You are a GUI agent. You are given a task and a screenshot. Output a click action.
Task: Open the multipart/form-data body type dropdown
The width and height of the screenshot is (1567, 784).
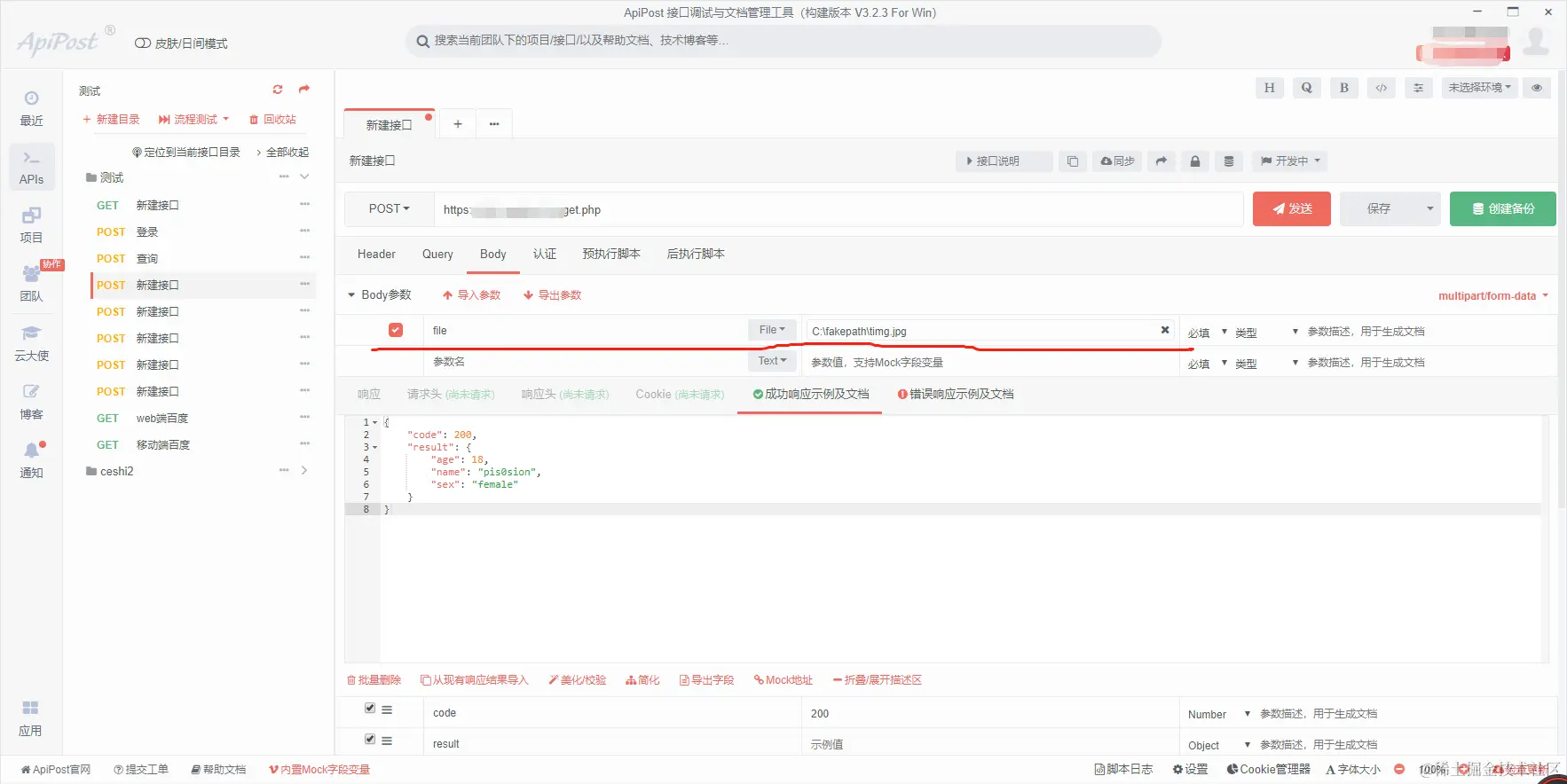(x=1493, y=295)
